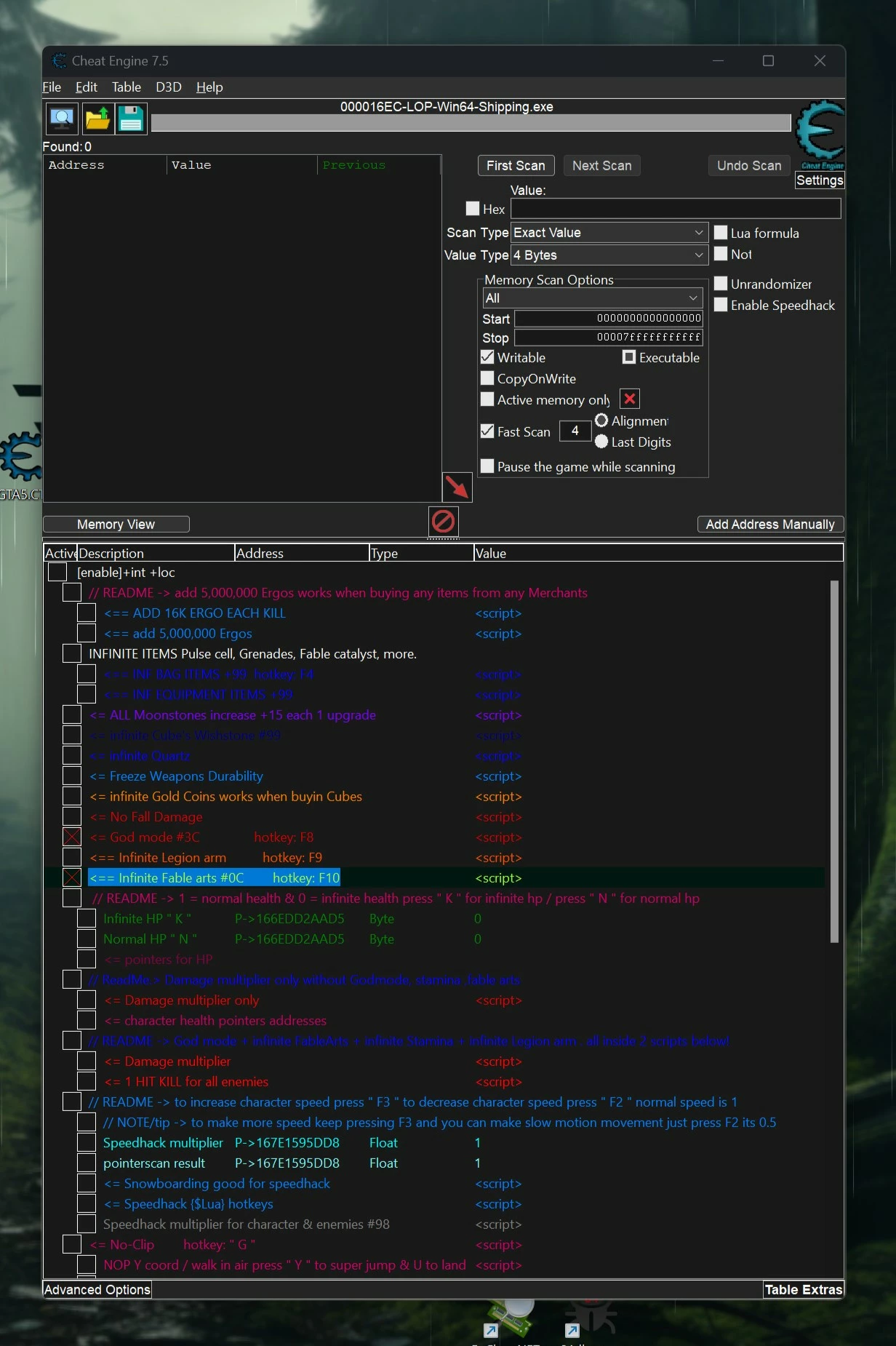Tick the God mode #3C active box
This screenshot has height=1346, width=896.
(x=72, y=837)
